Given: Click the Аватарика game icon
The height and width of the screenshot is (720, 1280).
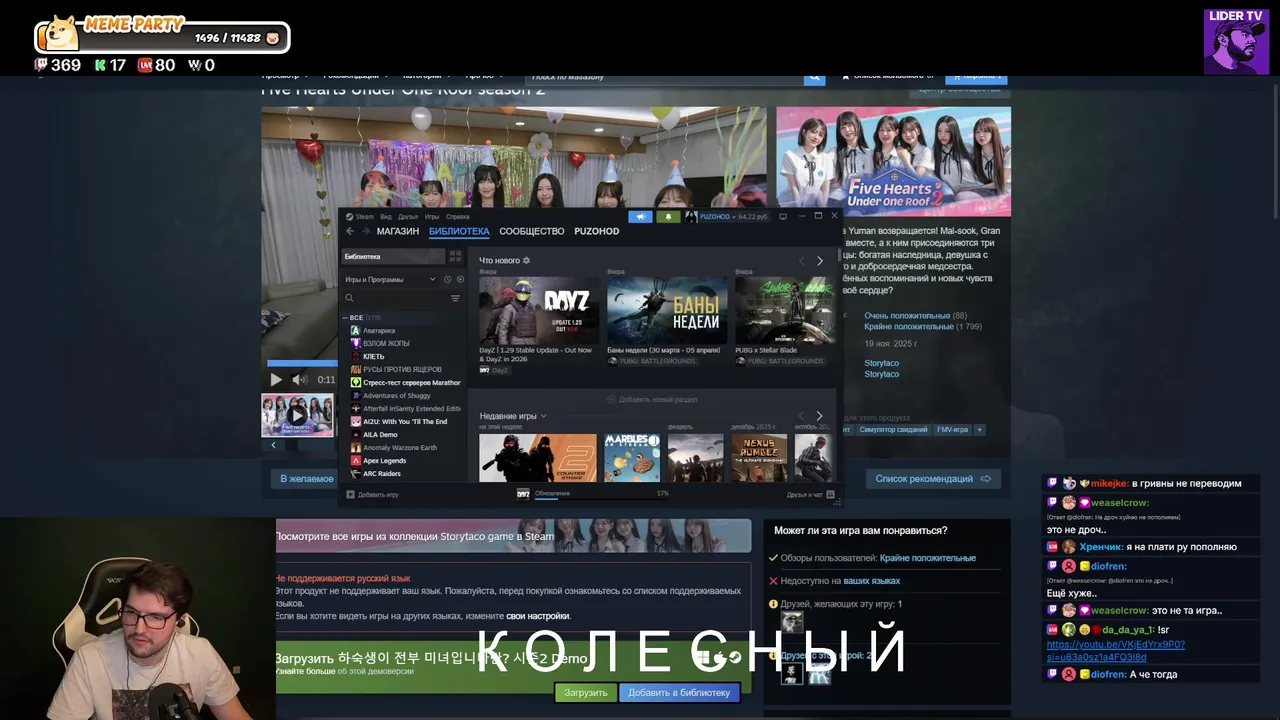Looking at the screenshot, I should pyautogui.click(x=355, y=330).
